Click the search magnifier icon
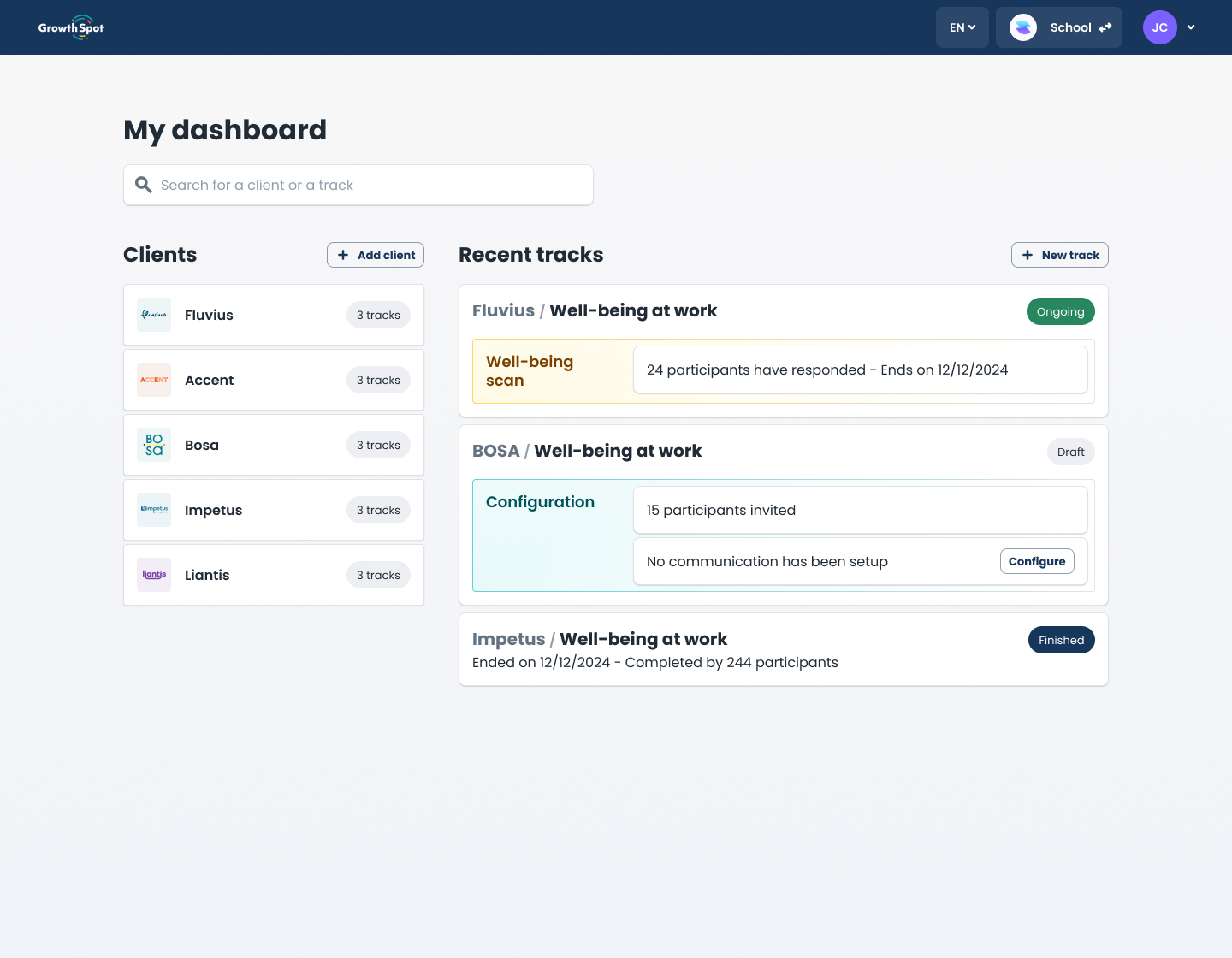Viewport: 1232px width, 958px height. (144, 185)
